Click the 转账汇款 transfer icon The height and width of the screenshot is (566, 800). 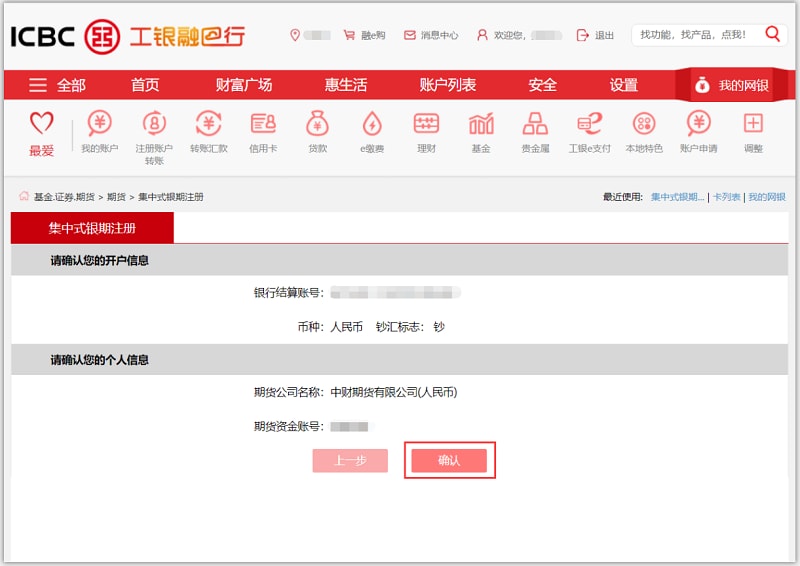pos(208,124)
